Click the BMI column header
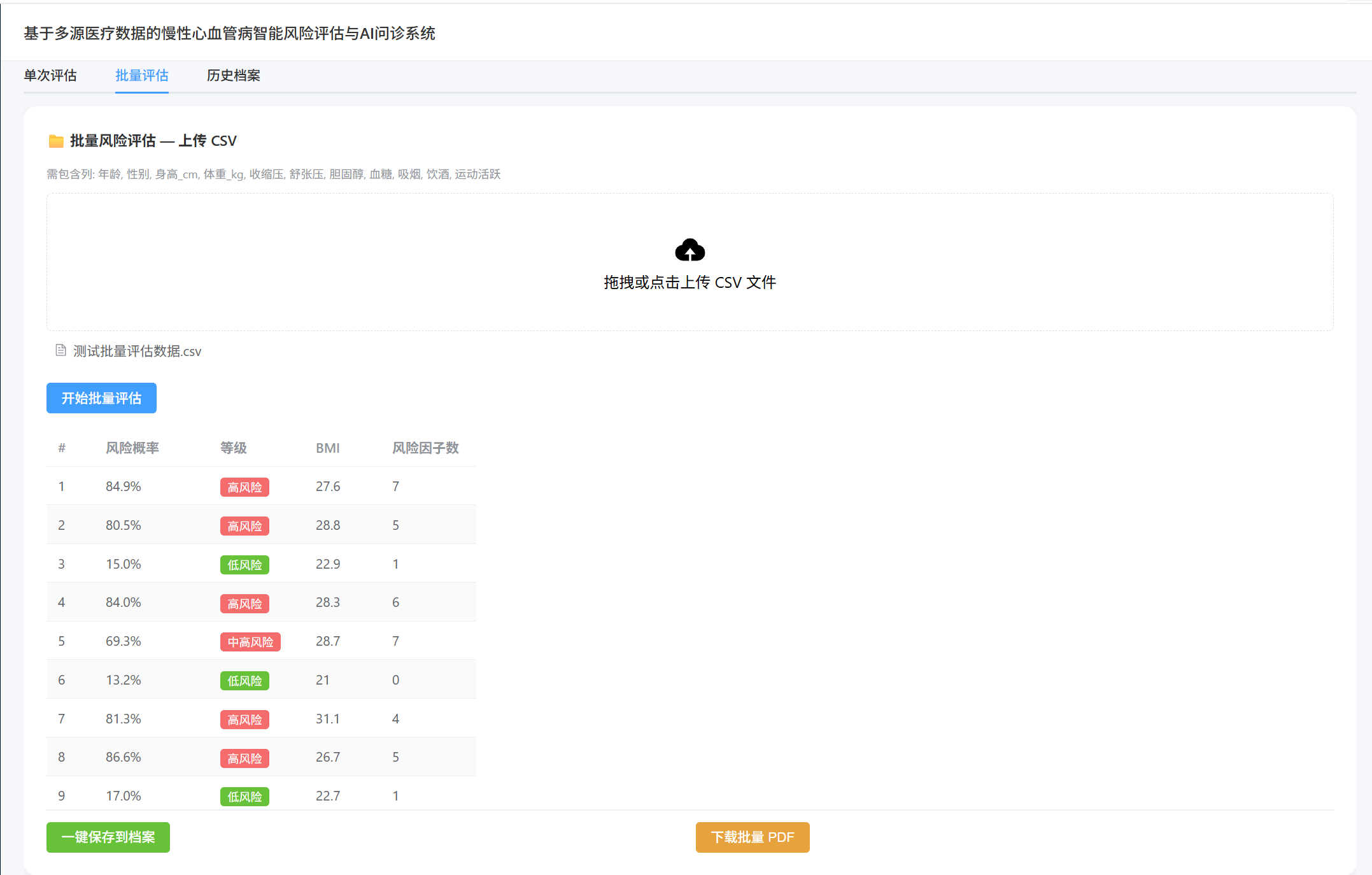Screen dimensions: 1372x875 click(328, 448)
